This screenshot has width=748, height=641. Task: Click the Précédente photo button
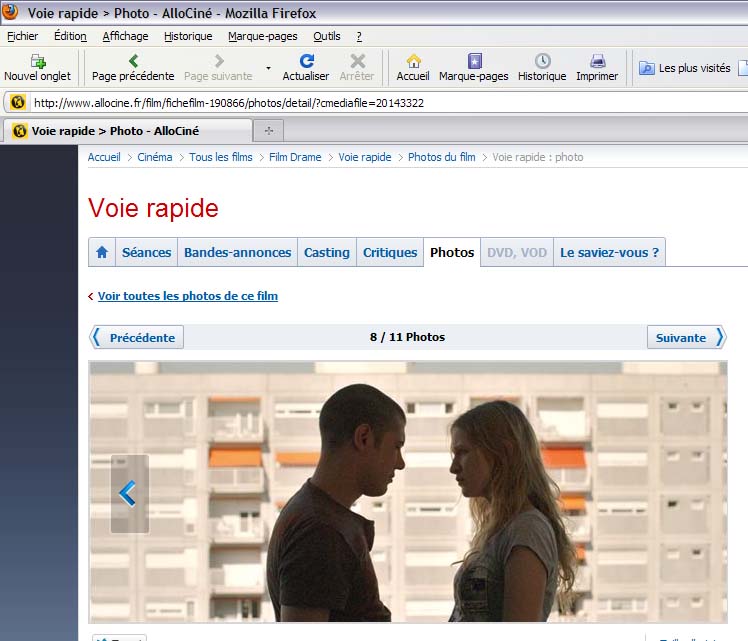click(x=137, y=337)
